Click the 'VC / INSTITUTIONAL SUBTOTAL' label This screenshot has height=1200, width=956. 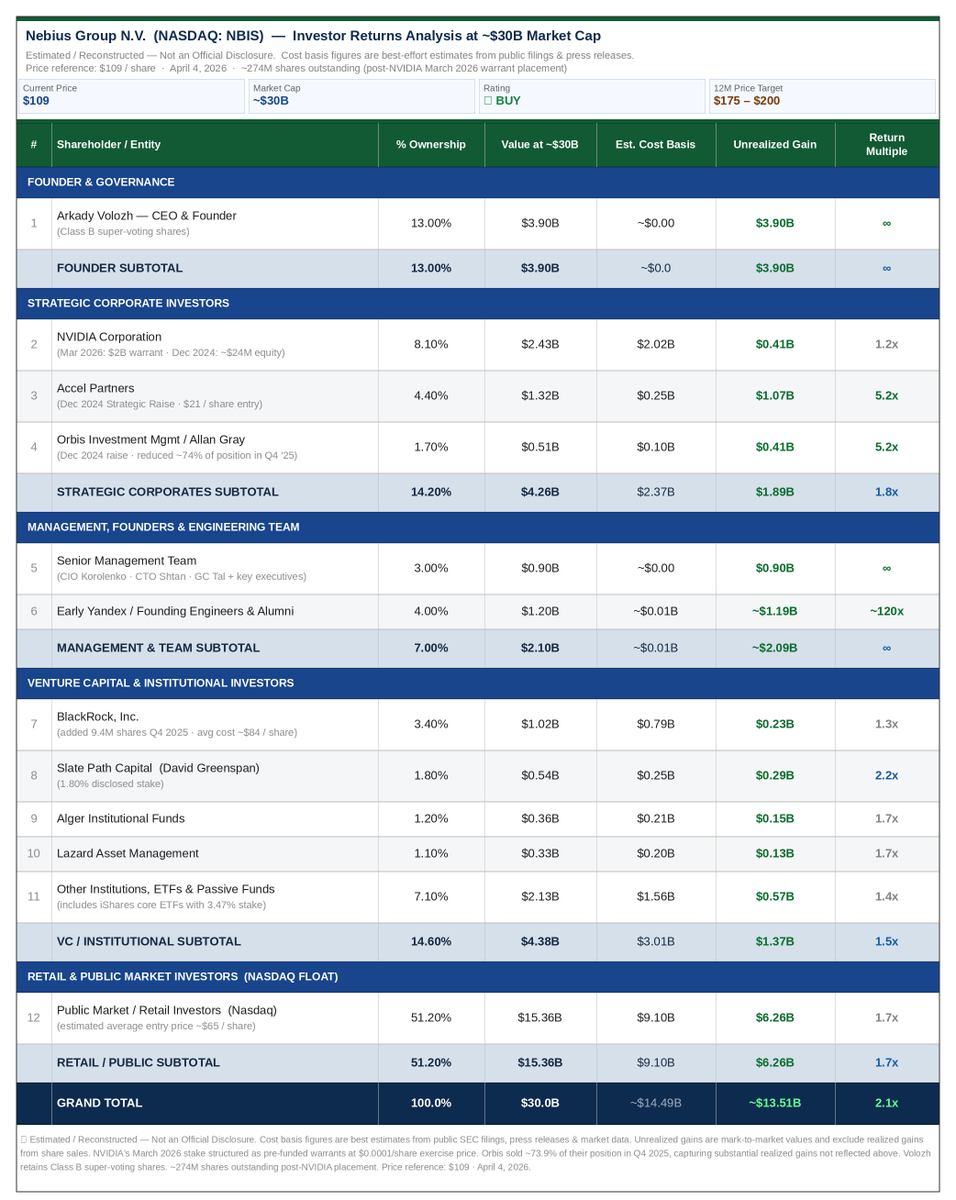(x=149, y=941)
